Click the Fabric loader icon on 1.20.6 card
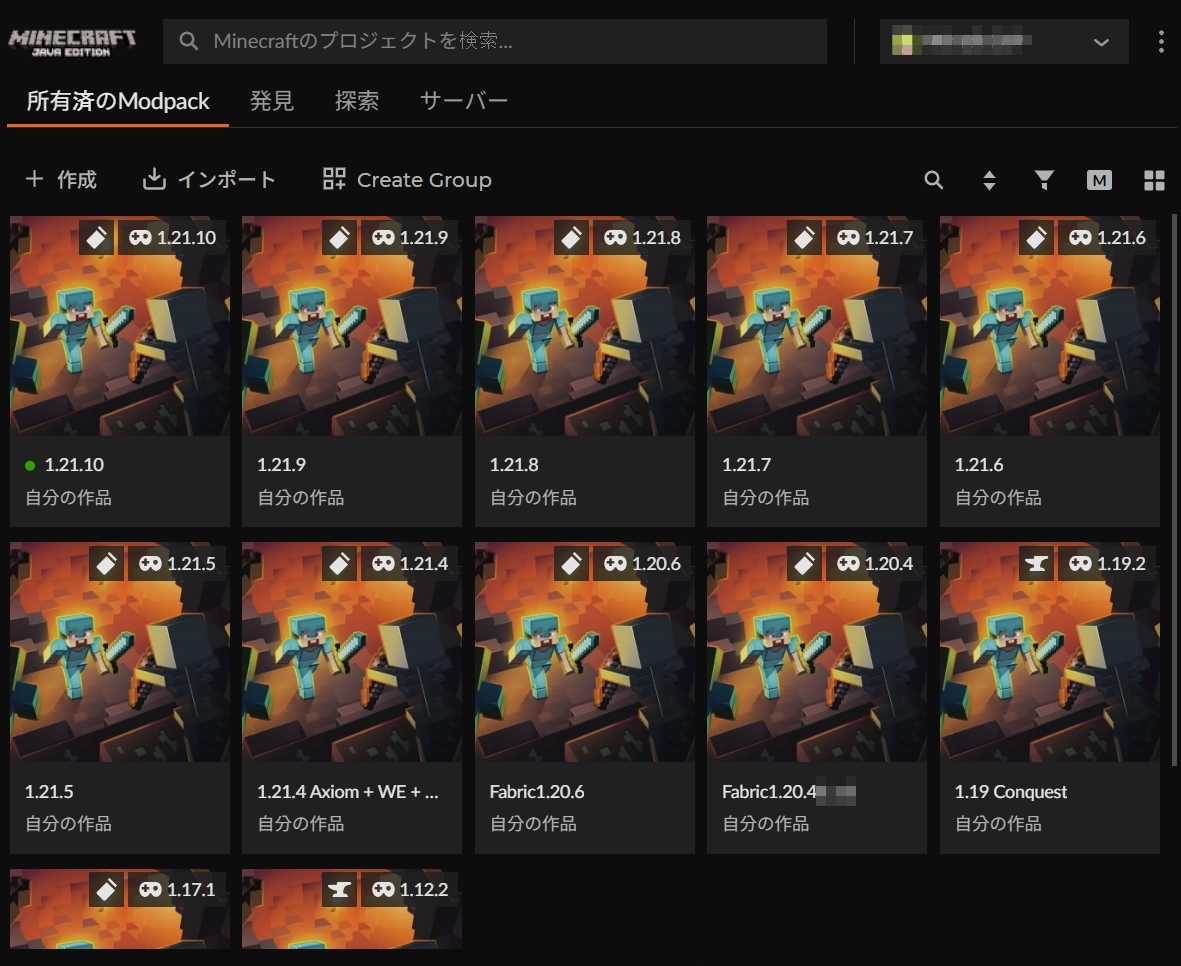This screenshot has height=966, width=1181. coord(572,564)
